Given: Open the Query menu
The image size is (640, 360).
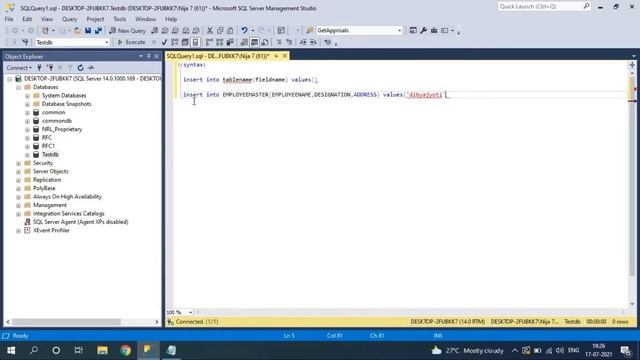Looking at the screenshot, I should pyautogui.click(x=69, y=19).
